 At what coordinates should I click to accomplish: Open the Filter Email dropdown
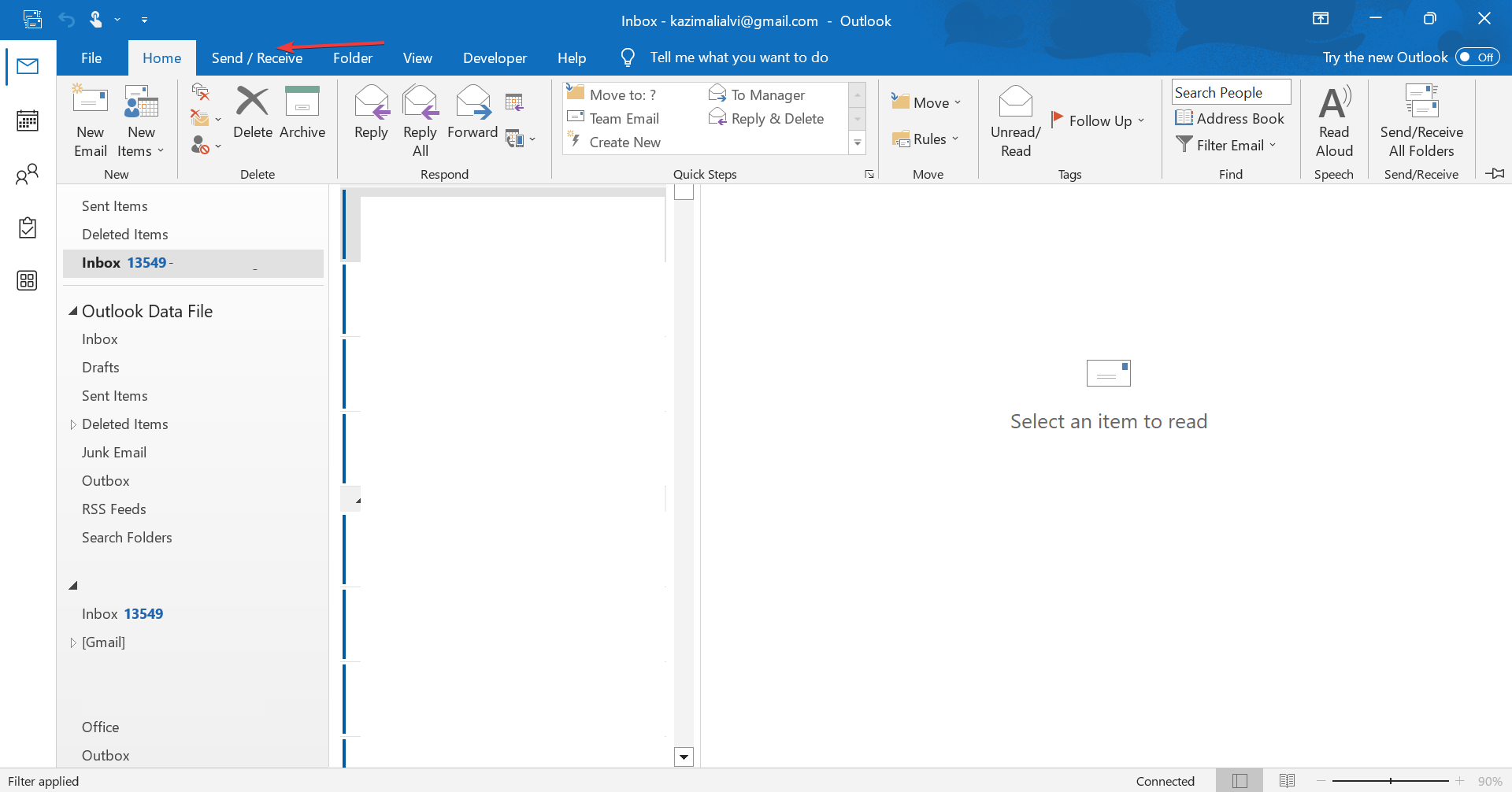coord(1225,145)
